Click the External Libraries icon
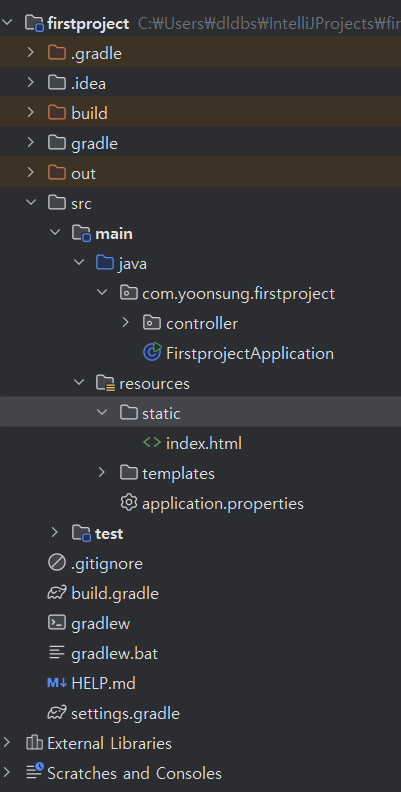Image resolution: width=401 pixels, height=792 pixels. coord(34,743)
